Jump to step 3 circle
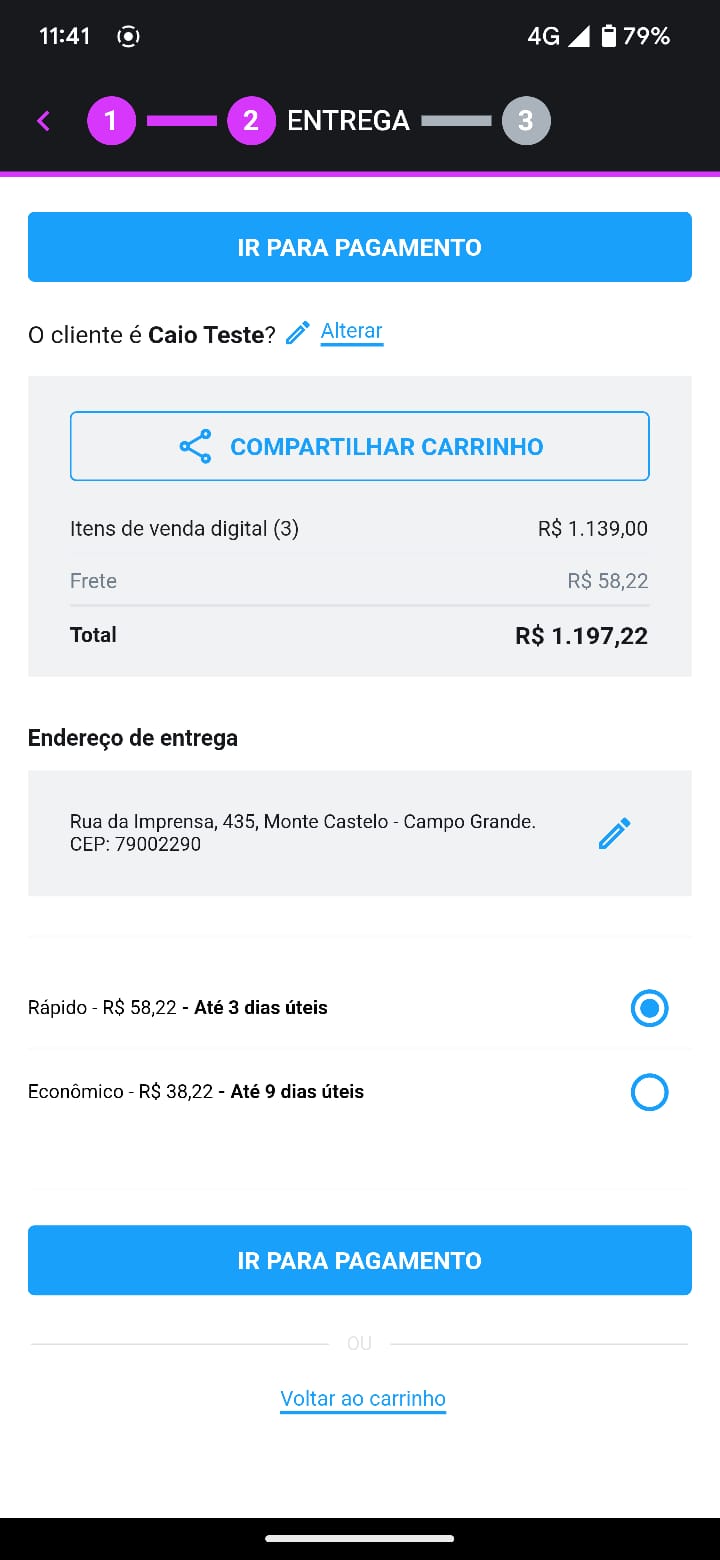This screenshot has height=1560, width=720. tap(526, 121)
